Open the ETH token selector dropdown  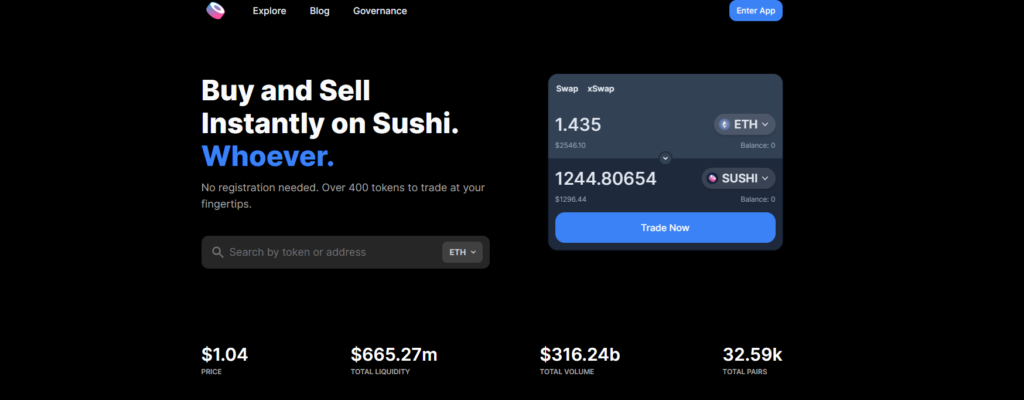[744, 124]
